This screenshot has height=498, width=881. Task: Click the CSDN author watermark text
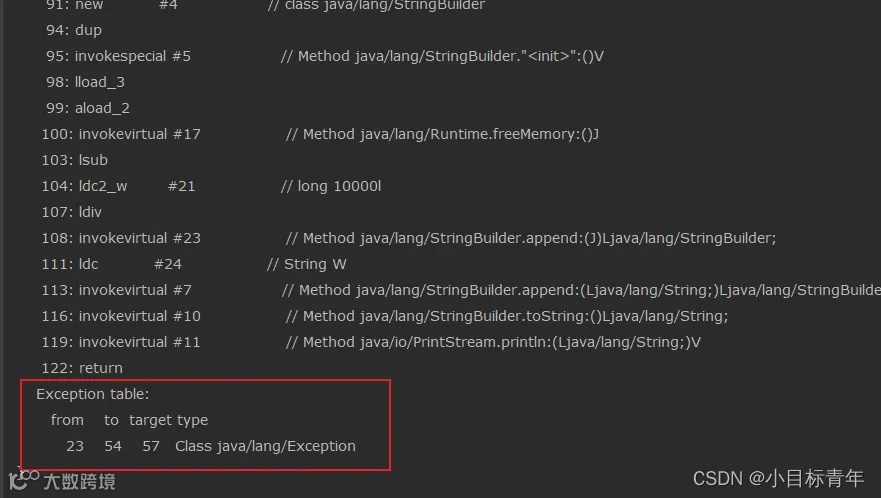point(778,479)
